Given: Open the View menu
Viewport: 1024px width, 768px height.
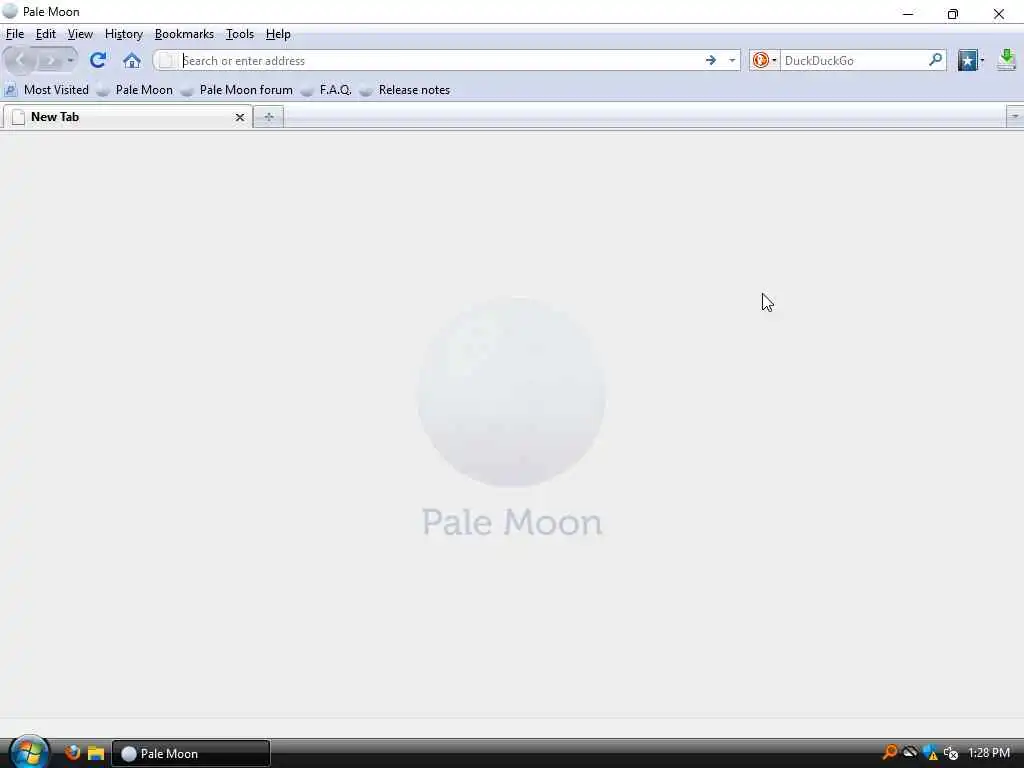Looking at the screenshot, I should tap(80, 34).
